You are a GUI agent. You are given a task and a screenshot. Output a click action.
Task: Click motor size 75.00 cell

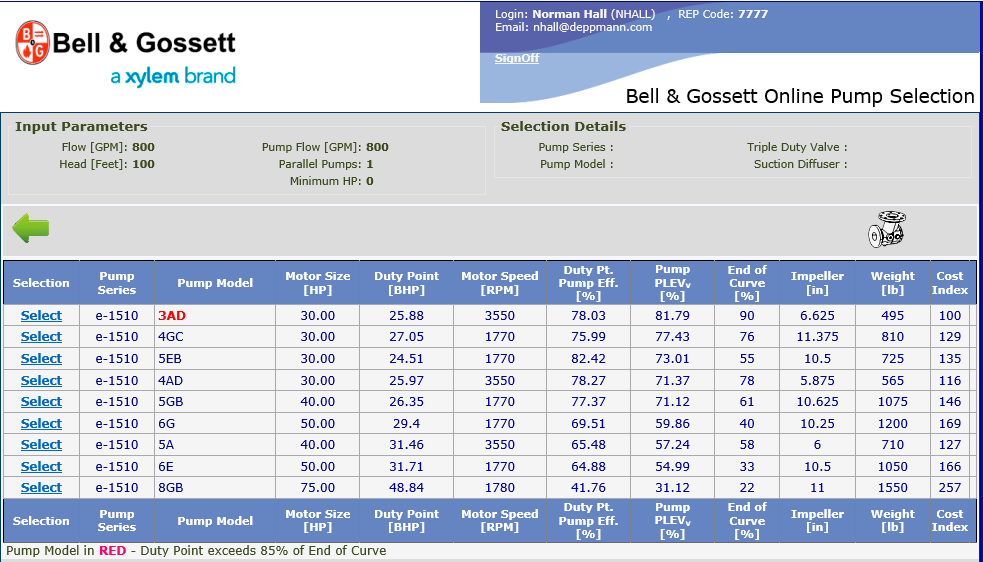318,487
